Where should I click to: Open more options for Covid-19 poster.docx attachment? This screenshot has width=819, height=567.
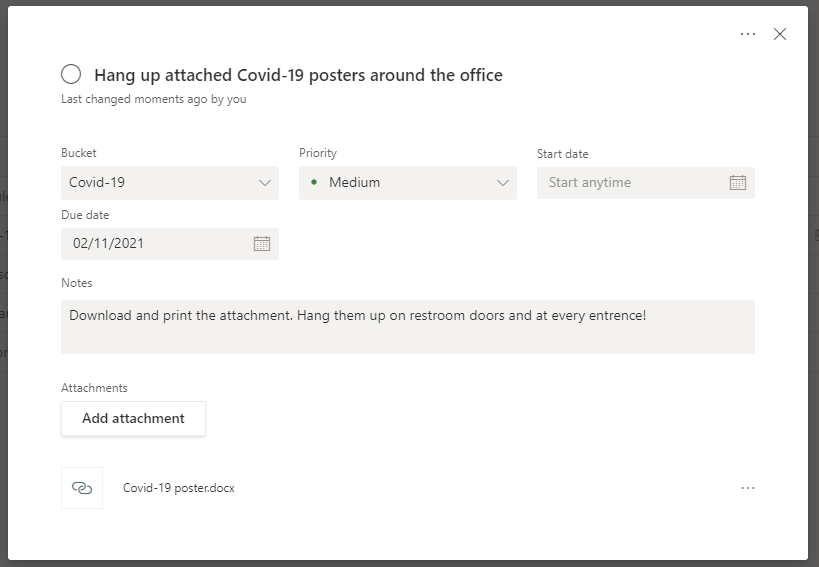coord(748,488)
